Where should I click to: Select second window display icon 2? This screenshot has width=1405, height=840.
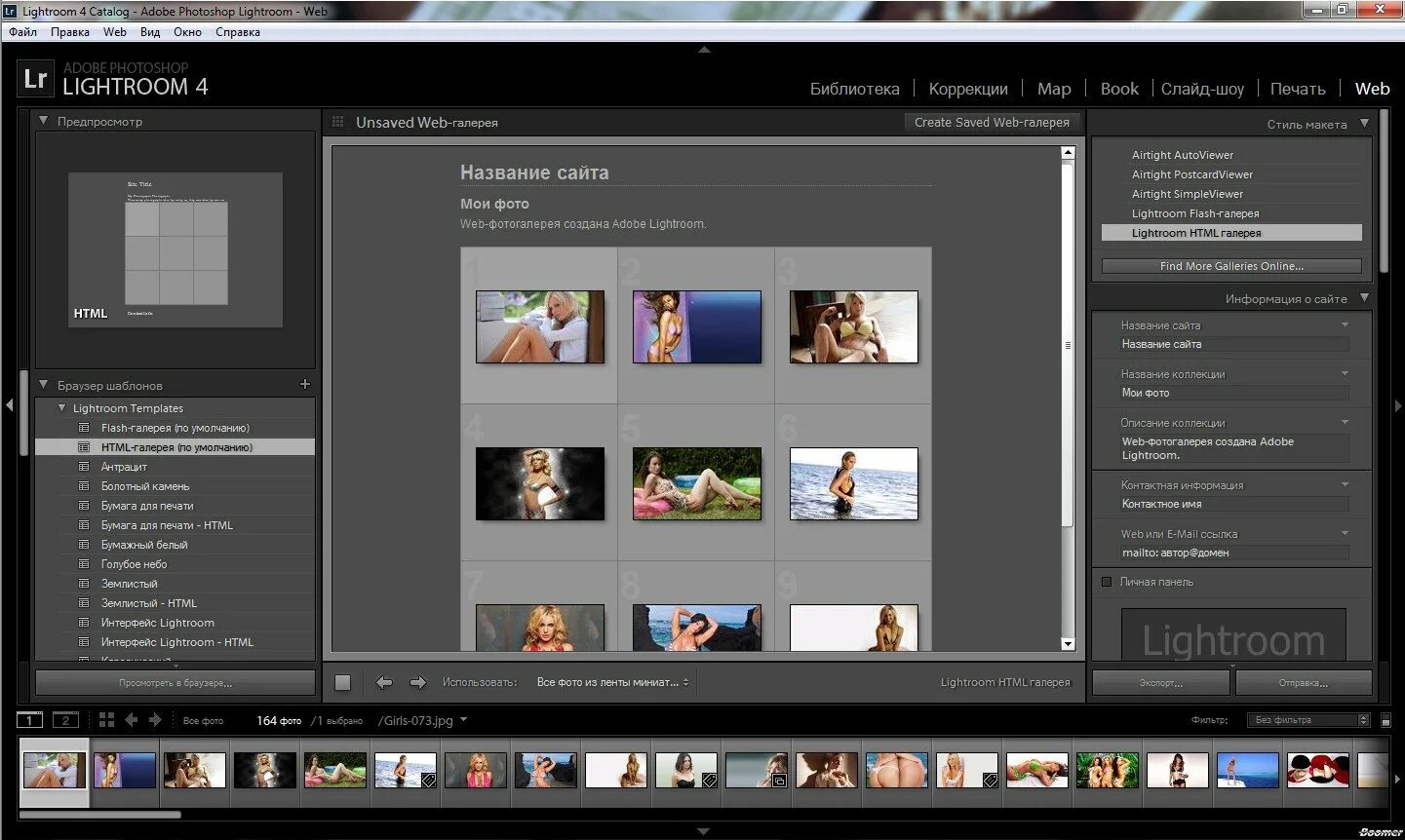point(65,720)
